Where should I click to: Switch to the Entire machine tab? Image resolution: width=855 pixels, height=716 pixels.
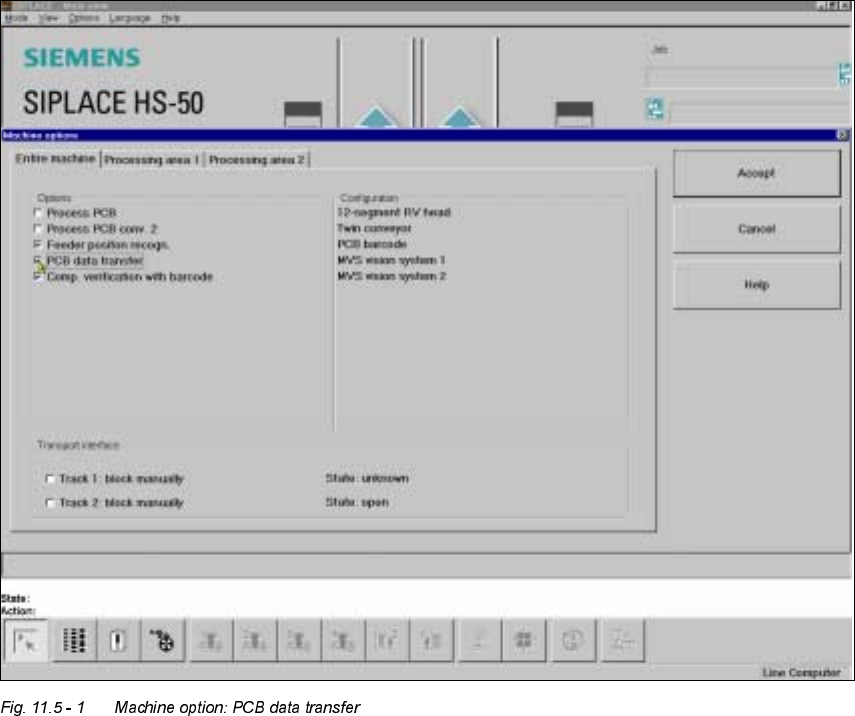(55, 159)
